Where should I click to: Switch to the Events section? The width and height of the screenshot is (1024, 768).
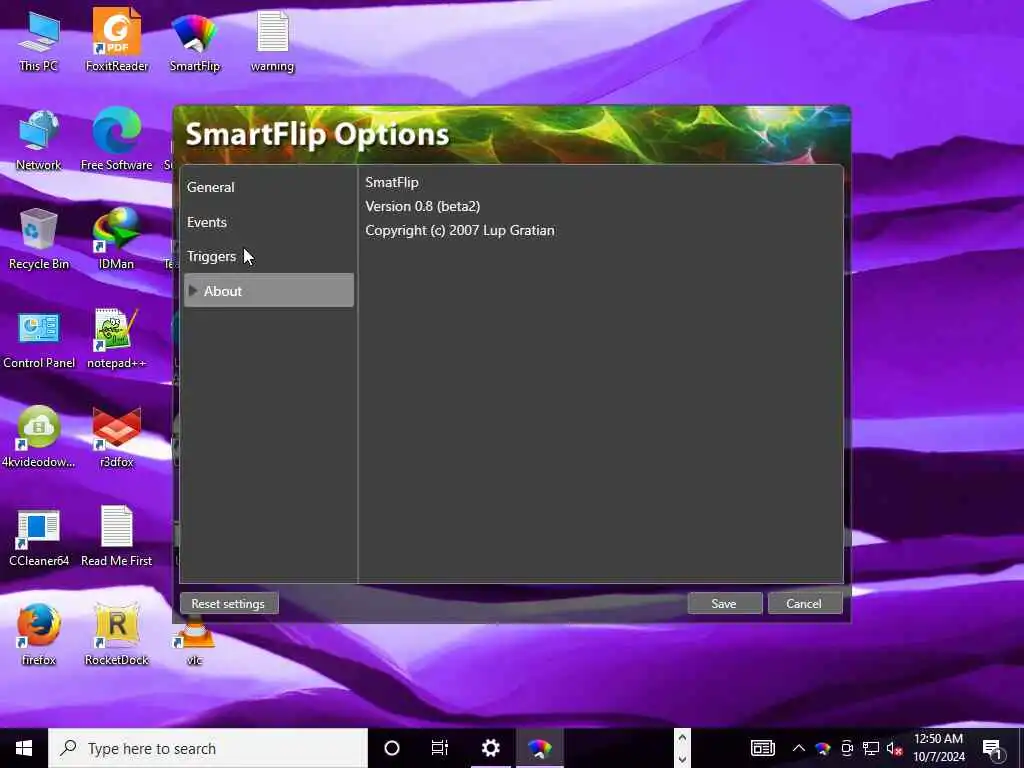(x=268, y=222)
